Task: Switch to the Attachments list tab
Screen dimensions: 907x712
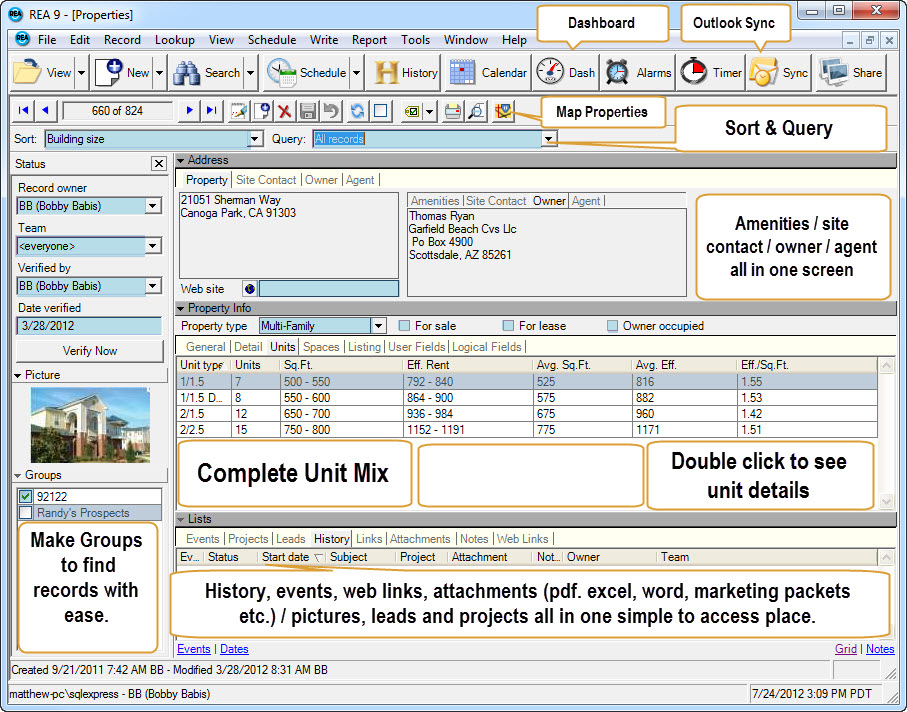Action: pyautogui.click(x=420, y=539)
